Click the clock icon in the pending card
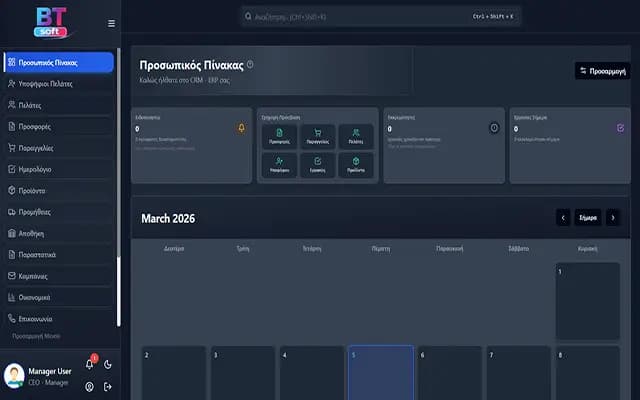 494,128
